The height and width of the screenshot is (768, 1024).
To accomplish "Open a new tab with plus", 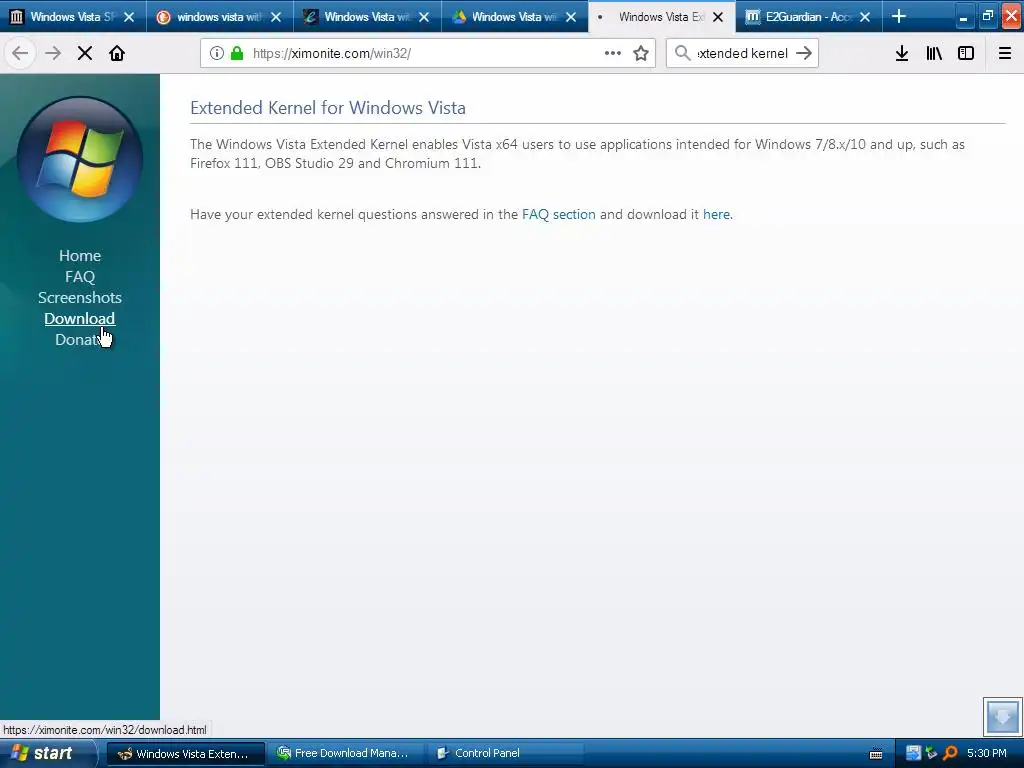I will [x=899, y=16].
